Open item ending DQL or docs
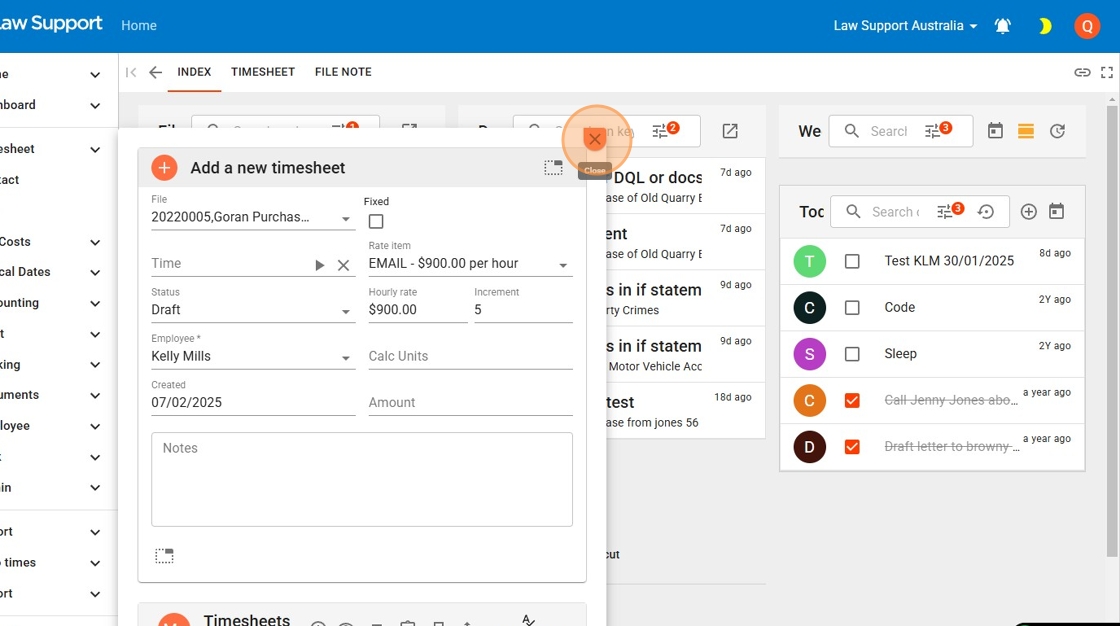Viewport: 1120px width, 626px height. point(686,186)
